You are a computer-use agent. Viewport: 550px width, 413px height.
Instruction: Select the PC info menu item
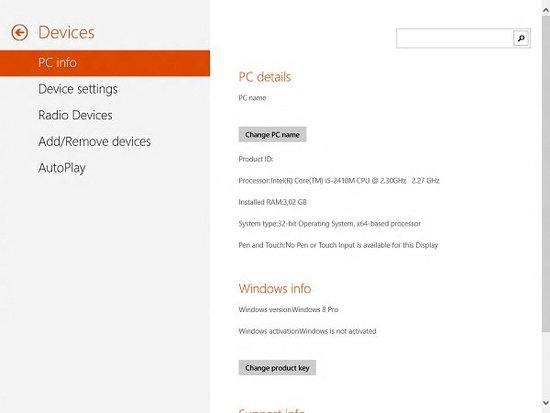pos(105,63)
